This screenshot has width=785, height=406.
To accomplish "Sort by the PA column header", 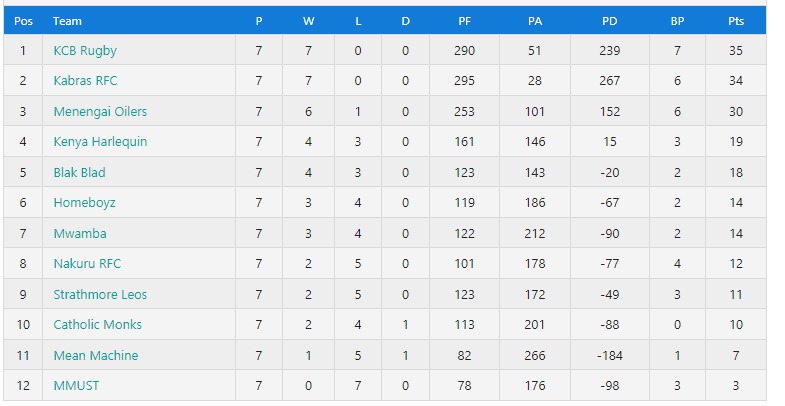I will 535,21.
